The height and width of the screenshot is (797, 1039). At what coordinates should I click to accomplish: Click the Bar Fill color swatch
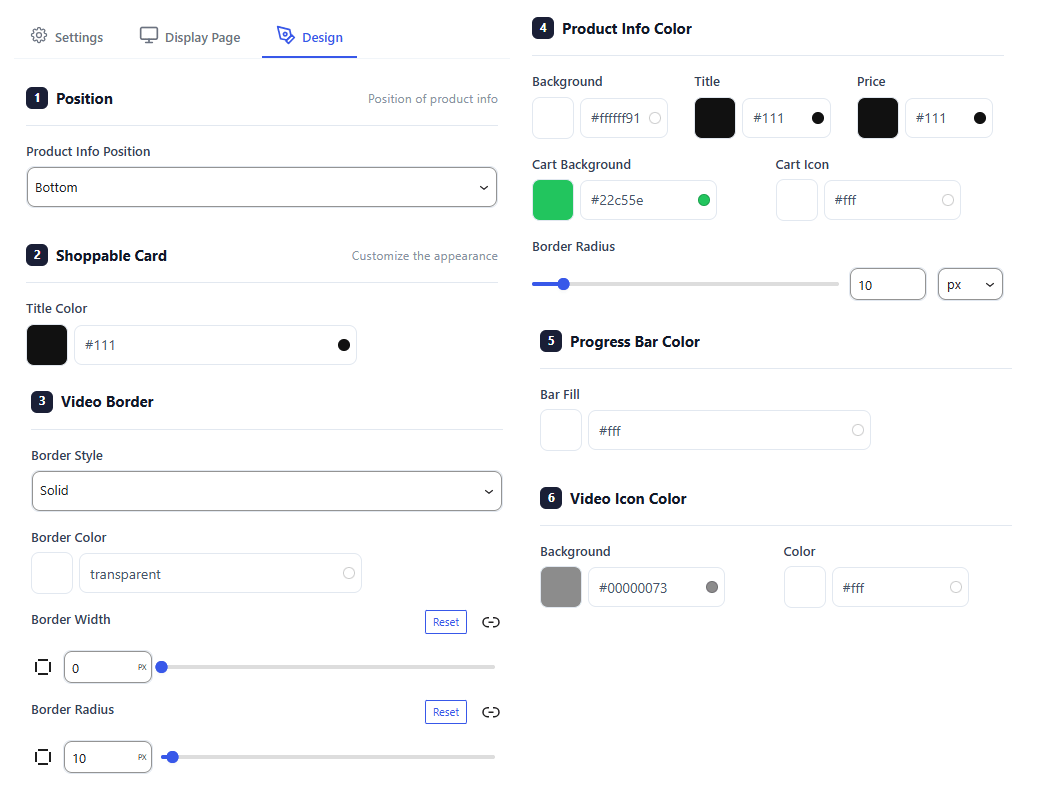coord(561,431)
